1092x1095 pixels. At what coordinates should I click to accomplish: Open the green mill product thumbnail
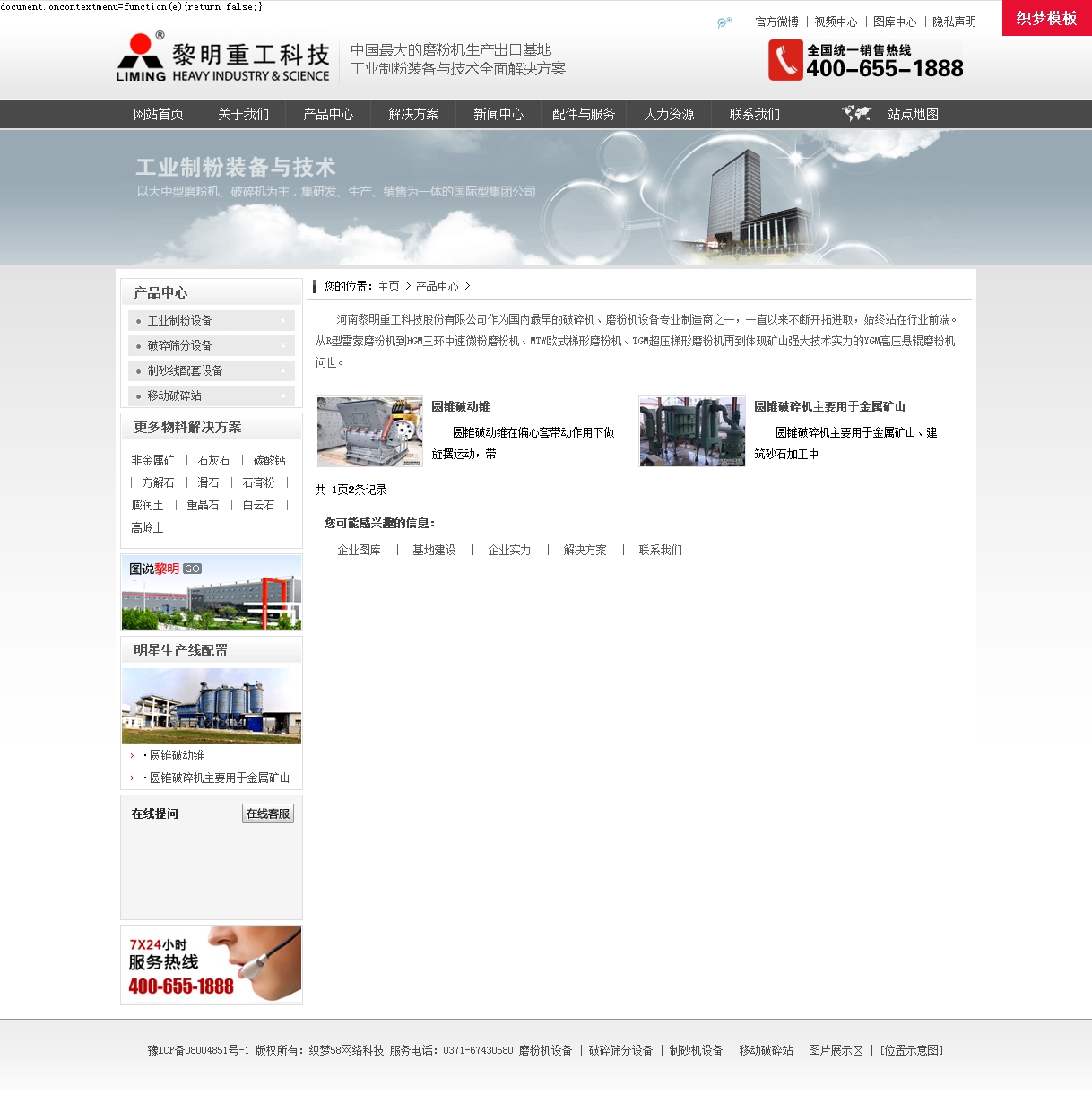point(692,431)
